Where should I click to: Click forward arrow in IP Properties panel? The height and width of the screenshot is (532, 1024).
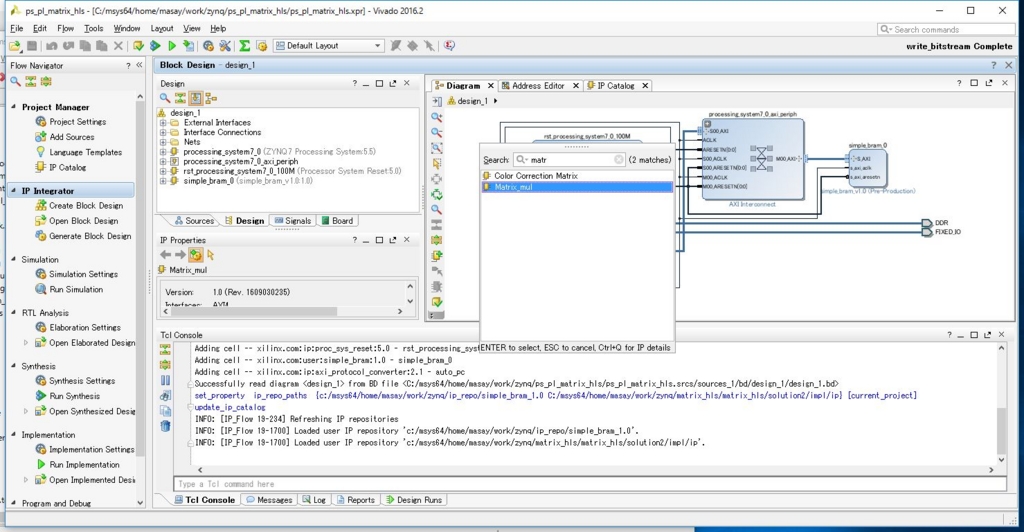[x=180, y=255]
